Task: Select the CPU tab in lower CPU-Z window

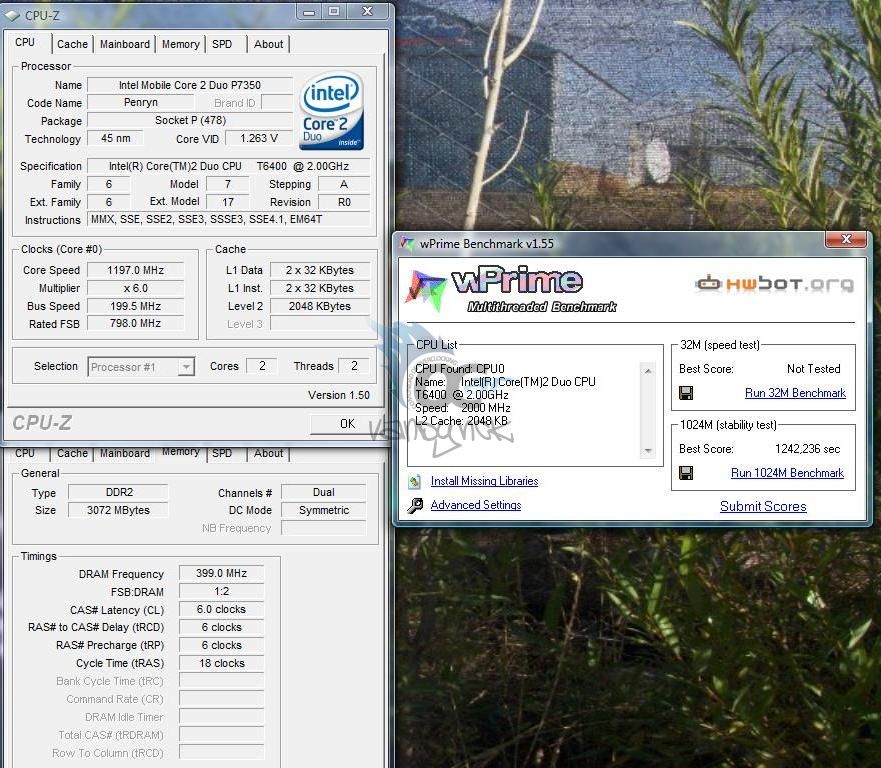Action: point(25,453)
